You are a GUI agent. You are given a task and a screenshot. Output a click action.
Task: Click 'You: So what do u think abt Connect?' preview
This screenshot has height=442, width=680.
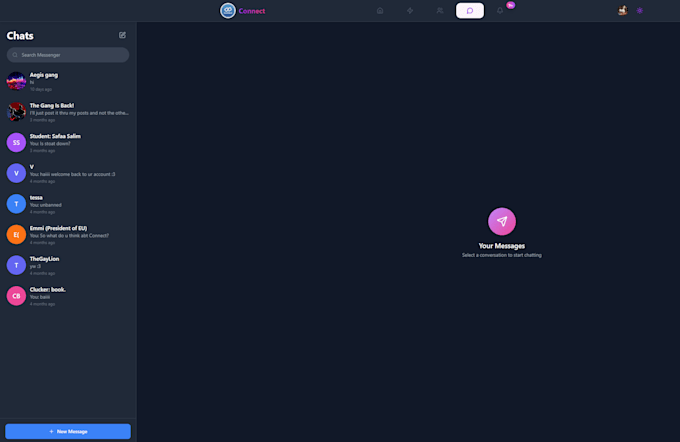(69, 236)
